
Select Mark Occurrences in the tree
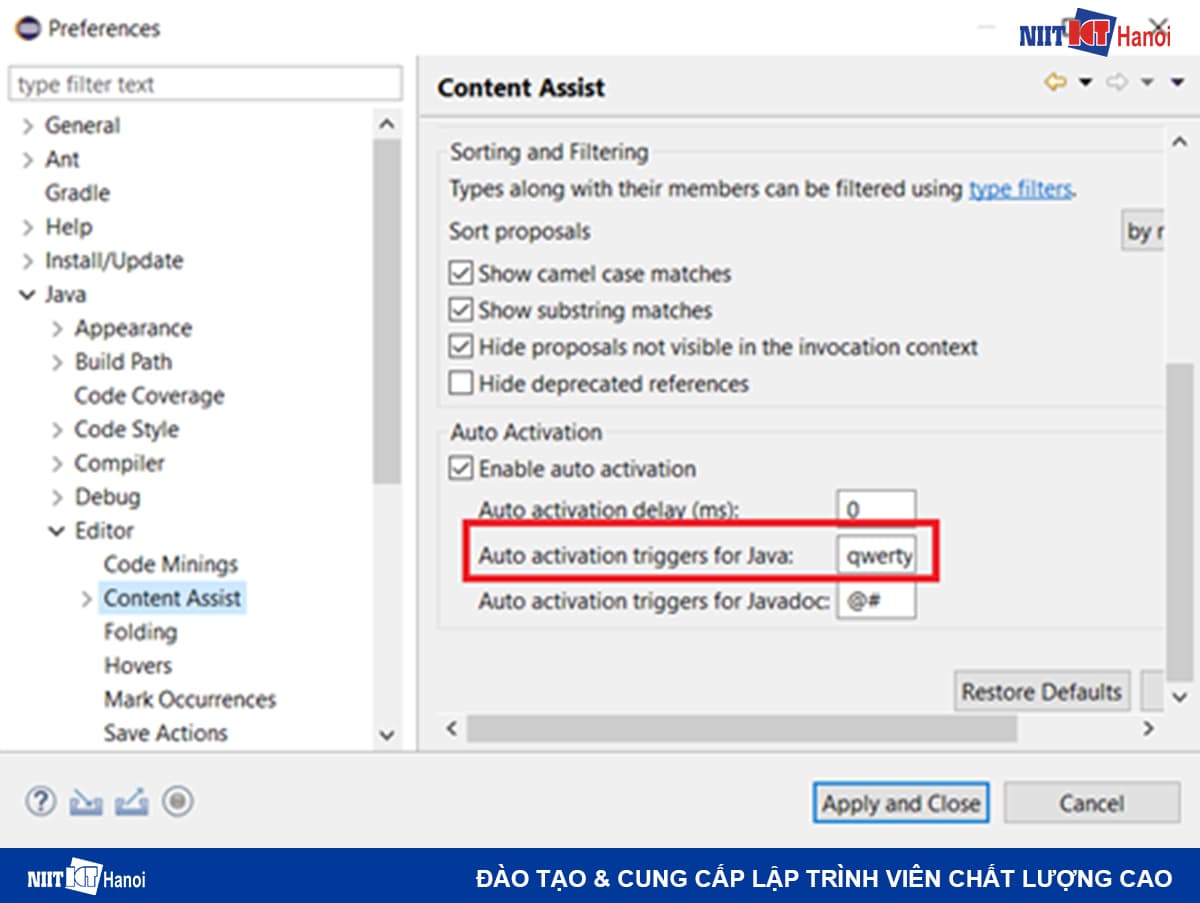(189, 699)
